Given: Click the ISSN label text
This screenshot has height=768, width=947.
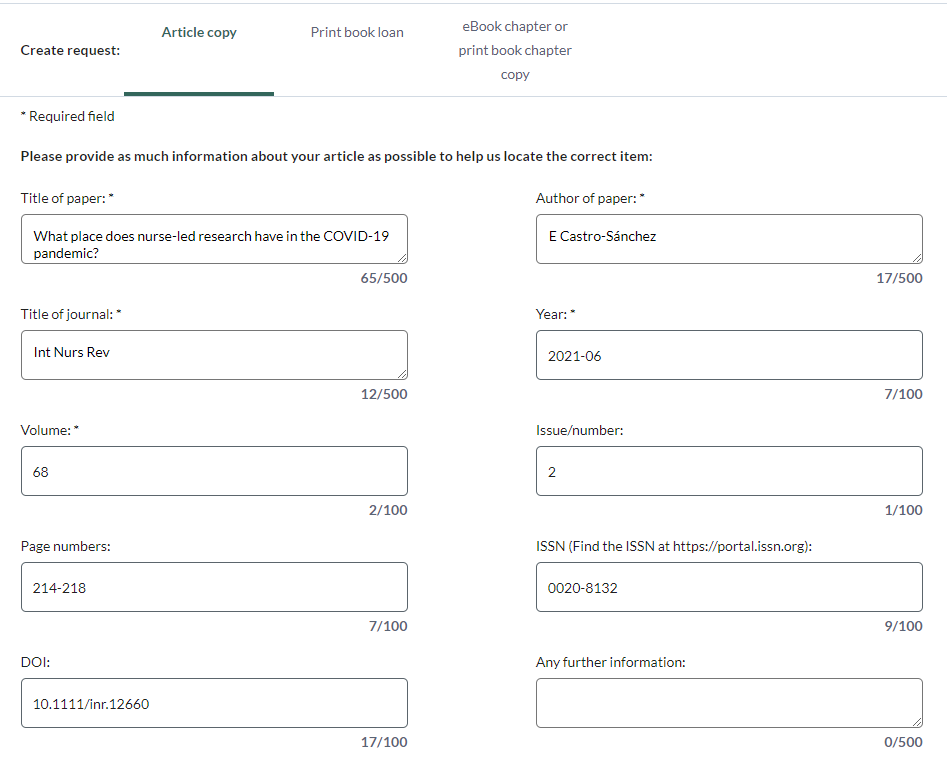Looking at the screenshot, I should [674, 546].
